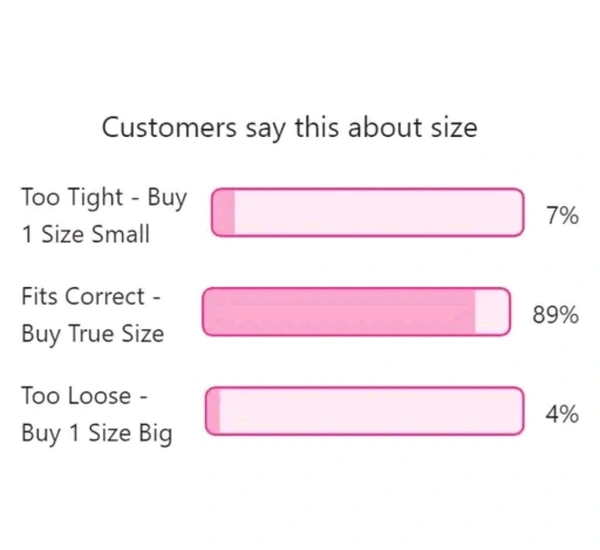Image resolution: width=600 pixels, height=550 pixels.
Task: Click the light unfilled area of Too Tight bar
Action: [380, 213]
